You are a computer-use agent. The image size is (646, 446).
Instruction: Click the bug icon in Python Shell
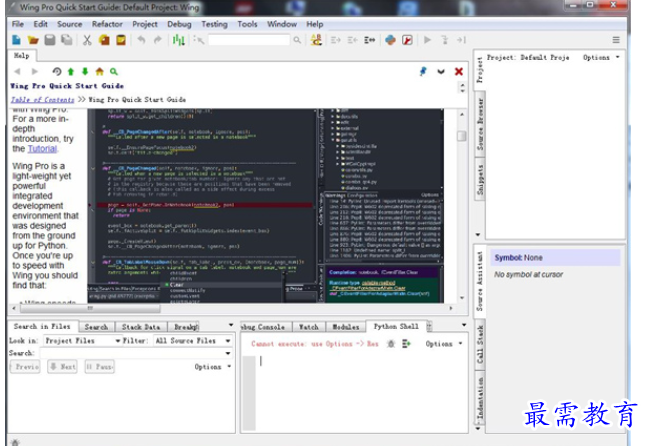click(x=391, y=343)
